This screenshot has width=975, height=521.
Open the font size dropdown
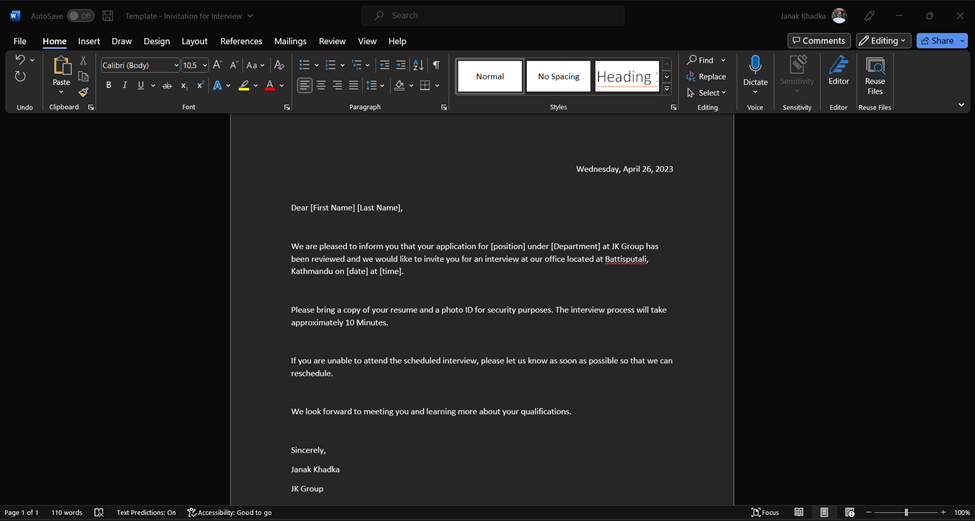pos(205,65)
